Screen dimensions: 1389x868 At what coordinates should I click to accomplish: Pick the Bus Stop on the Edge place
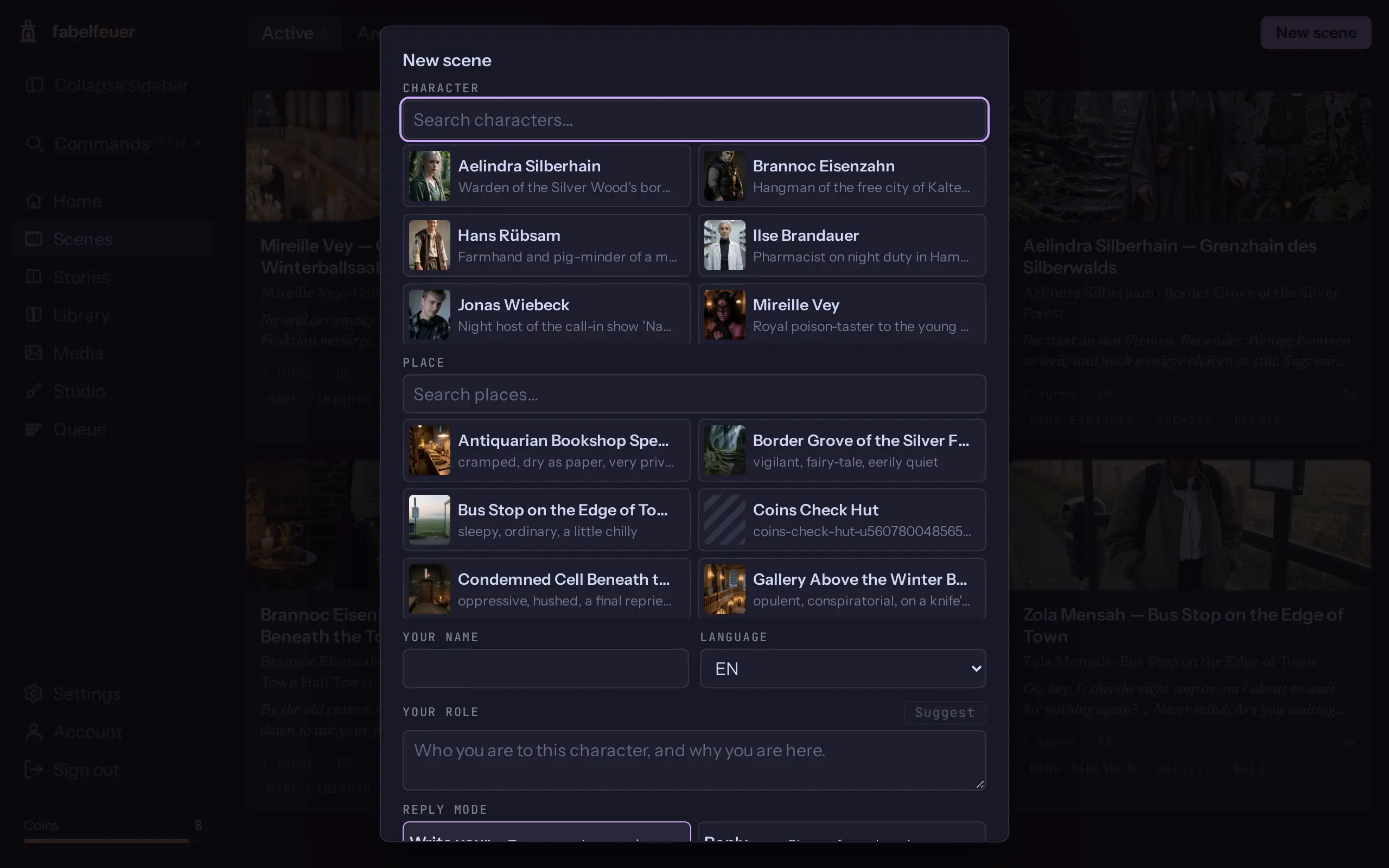(x=546, y=520)
